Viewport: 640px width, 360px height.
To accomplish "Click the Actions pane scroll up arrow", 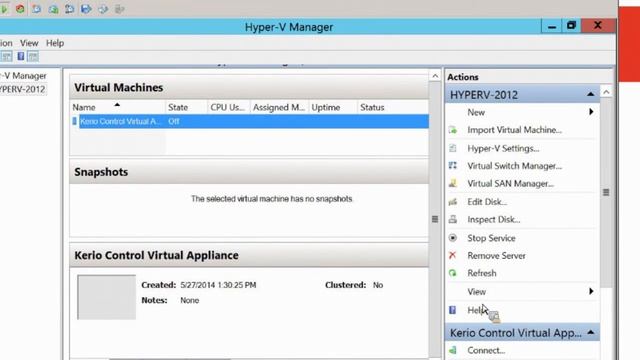I will pyautogui.click(x=606, y=92).
